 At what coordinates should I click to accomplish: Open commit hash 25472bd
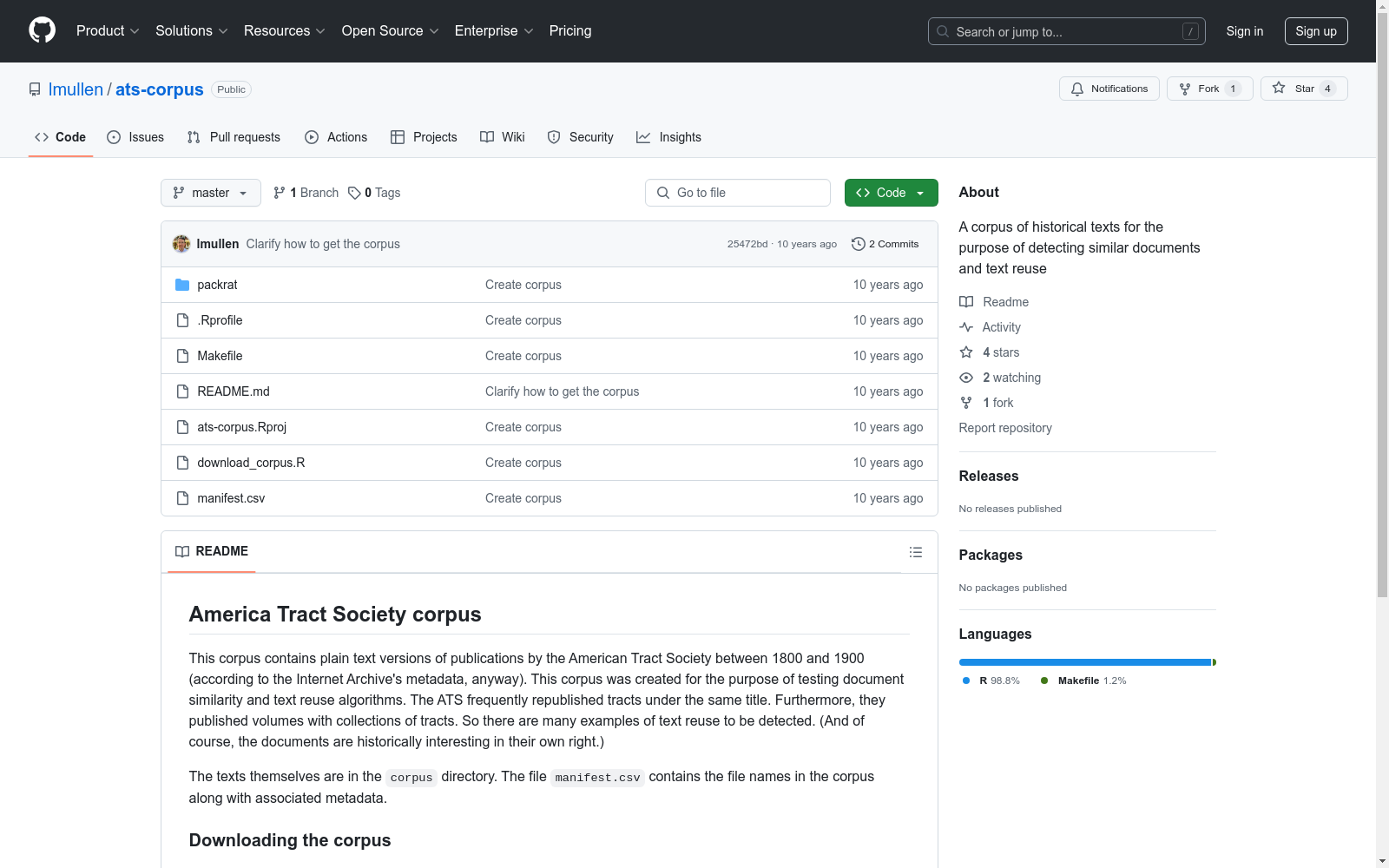tap(747, 244)
